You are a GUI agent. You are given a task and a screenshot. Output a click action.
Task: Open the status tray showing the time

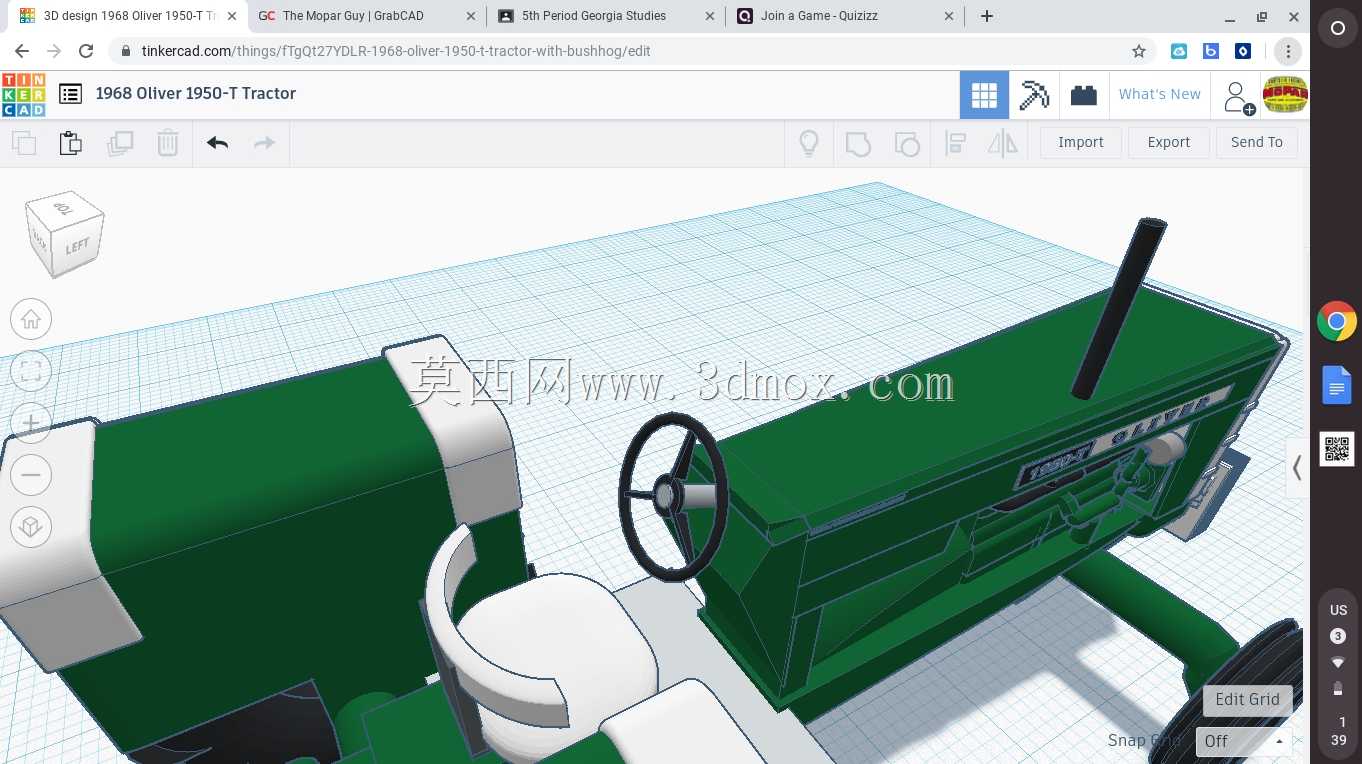tap(1338, 673)
